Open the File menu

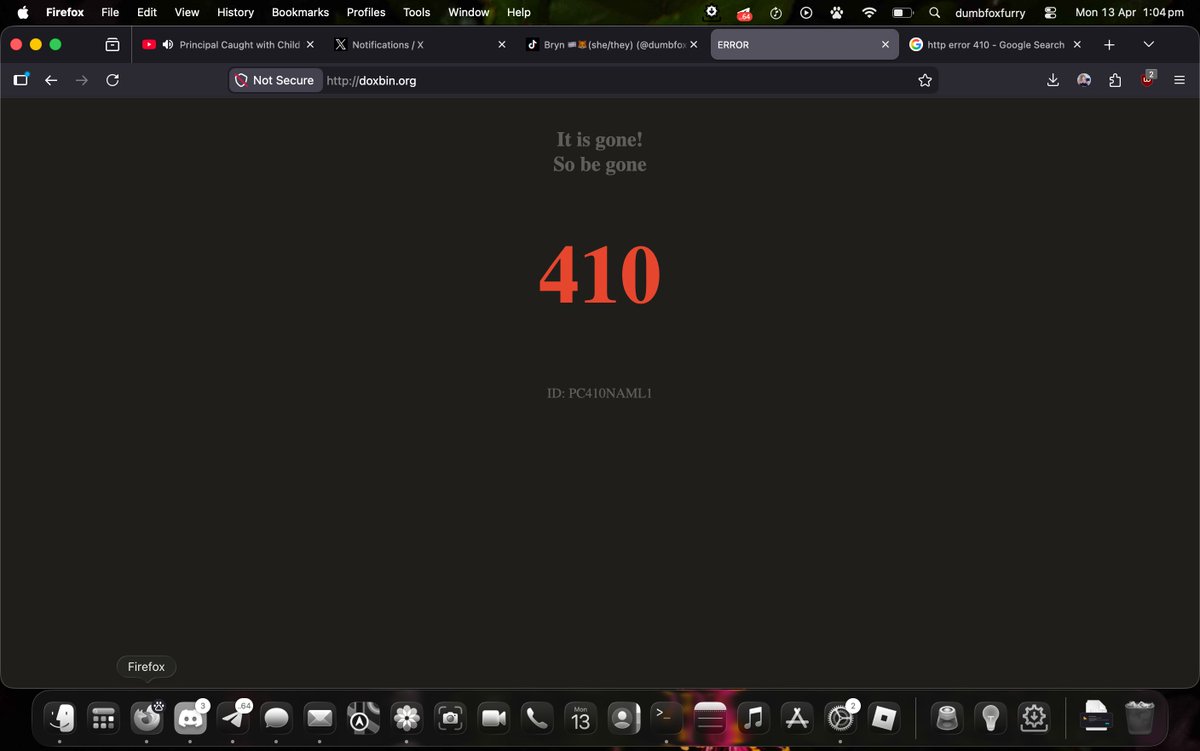click(x=110, y=12)
